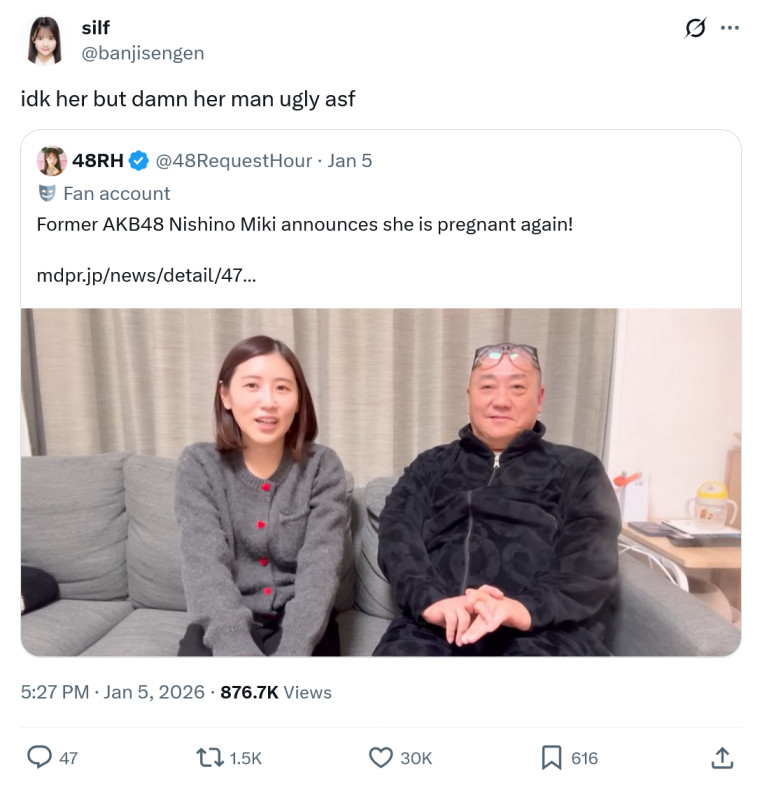Open the quoted tweet text about Nishino Miki
The width and height of the screenshot is (762, 788).
tap(305, 224)
